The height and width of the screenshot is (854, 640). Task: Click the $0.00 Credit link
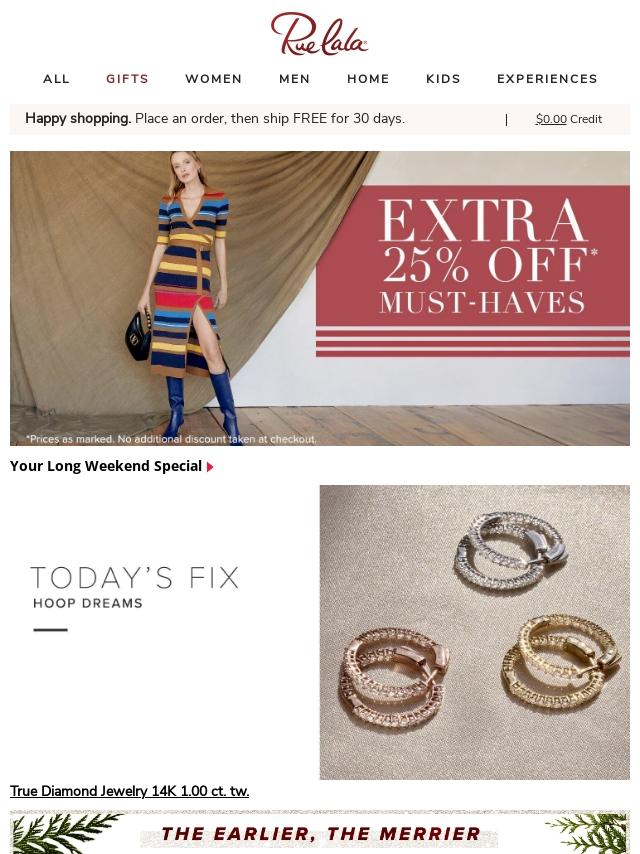pos(569,119)
